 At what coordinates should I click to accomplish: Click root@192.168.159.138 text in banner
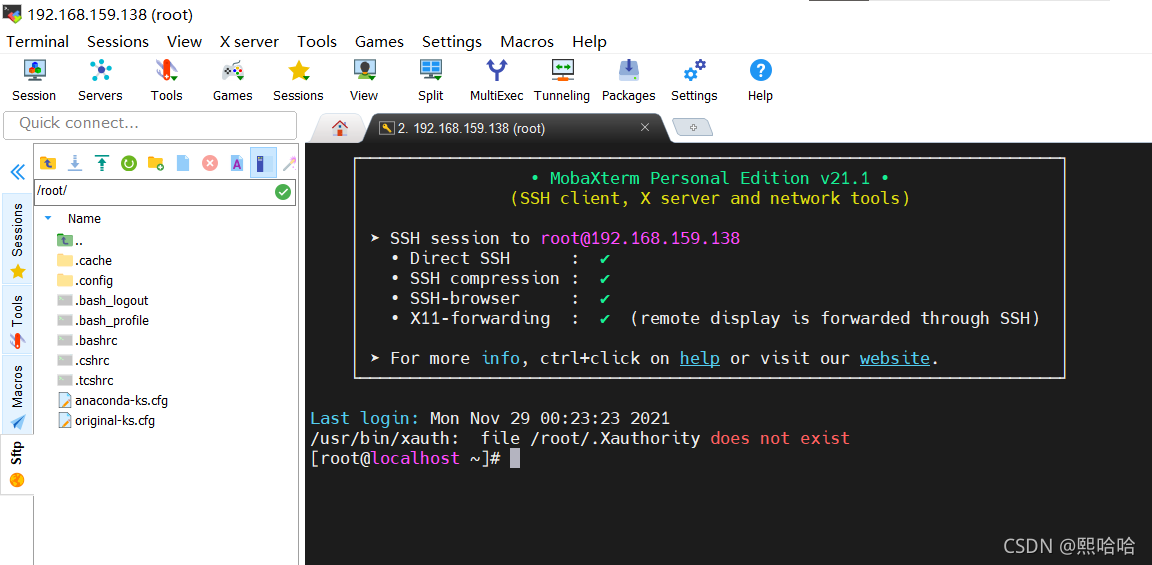click(x=640, y=238)
